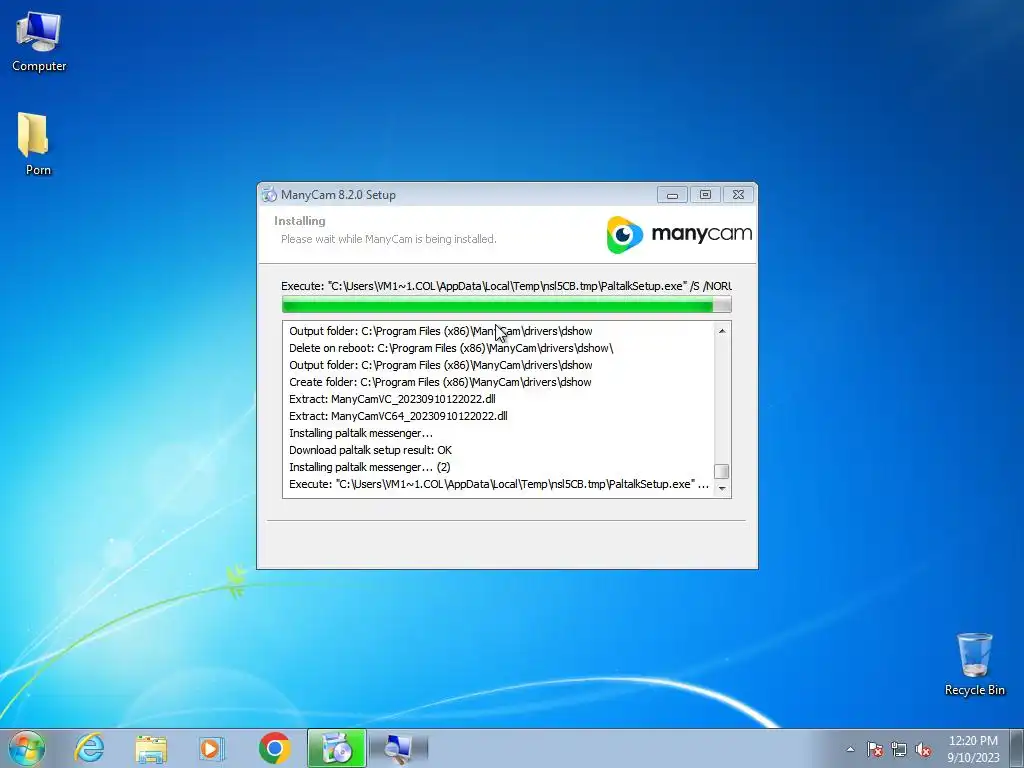Screen dimensions: 1024x768
Task: Switch to ManyCam setup in the taskbar
Action: [336, 748]
